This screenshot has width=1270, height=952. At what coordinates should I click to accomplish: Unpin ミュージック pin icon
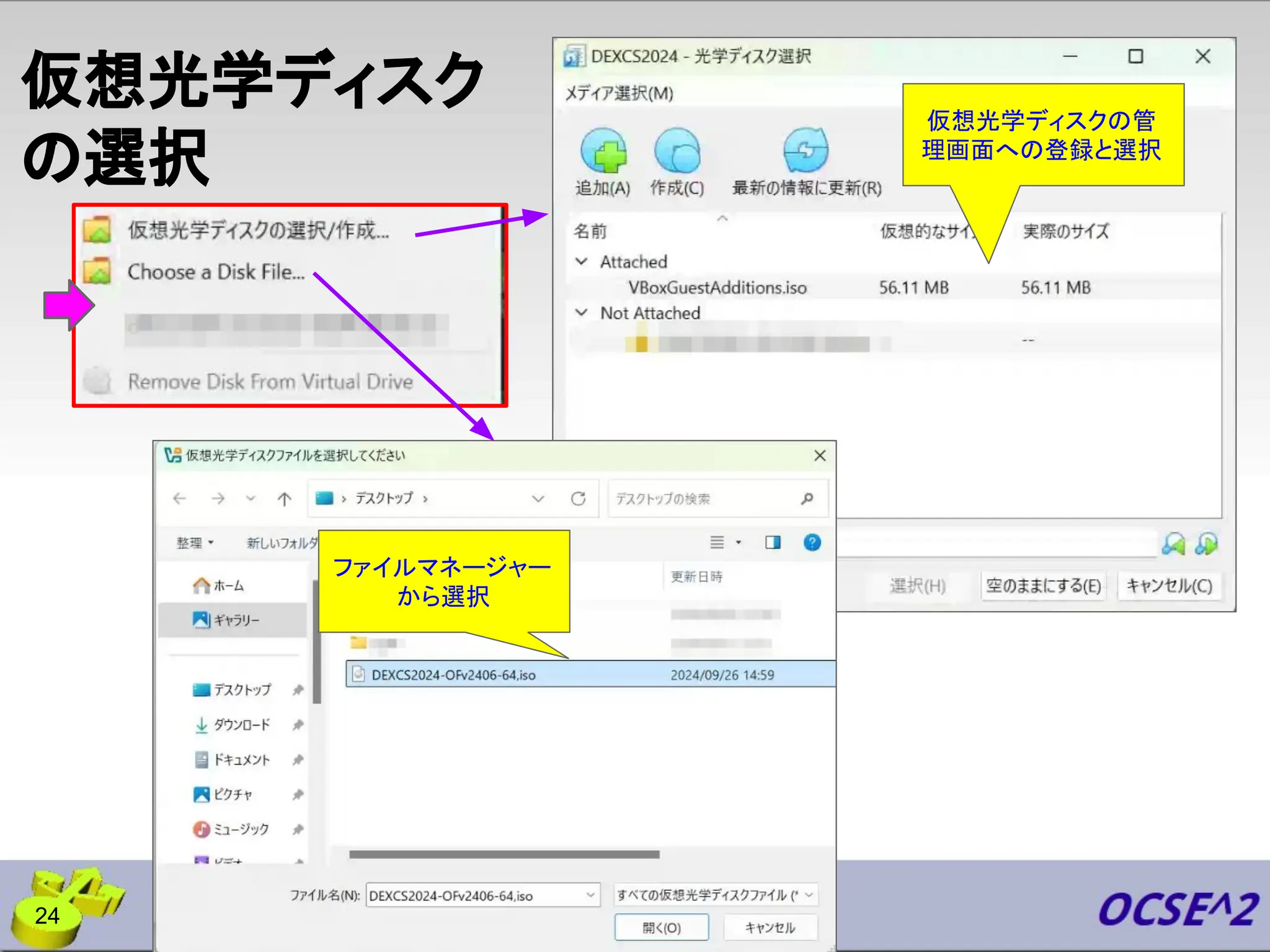[x=298, y=829]
